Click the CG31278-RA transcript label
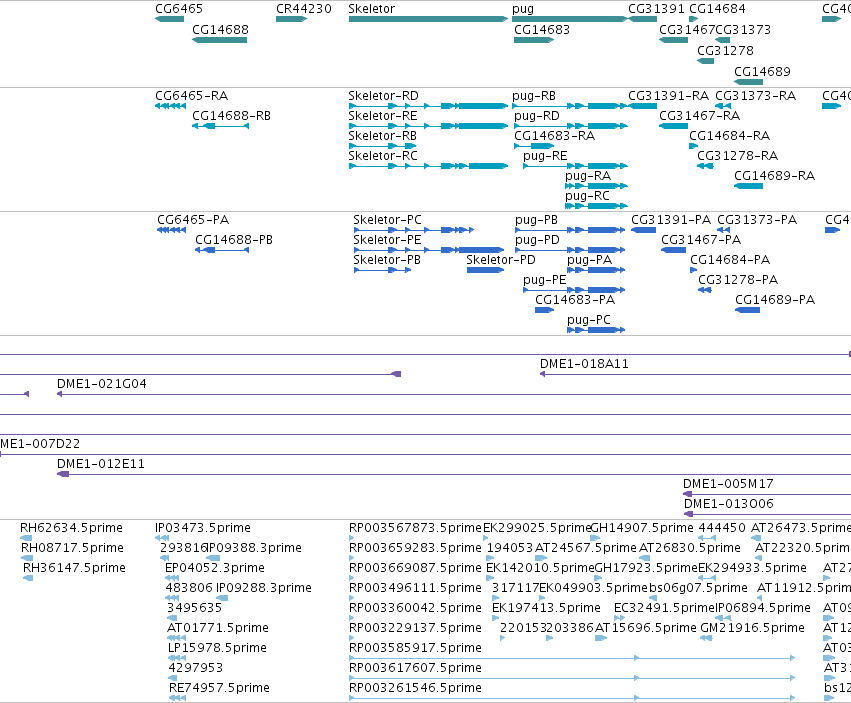The width and height of the screenshot is (851, 703). (x=738, y=155)
